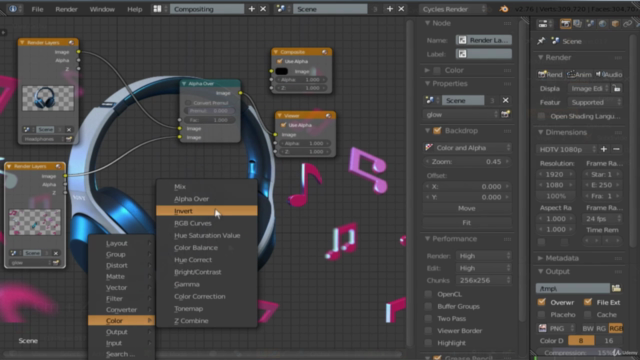
Task: Browse output folder icon next to /tmp\
Action: pyautogui.click(x=616, y=288)
